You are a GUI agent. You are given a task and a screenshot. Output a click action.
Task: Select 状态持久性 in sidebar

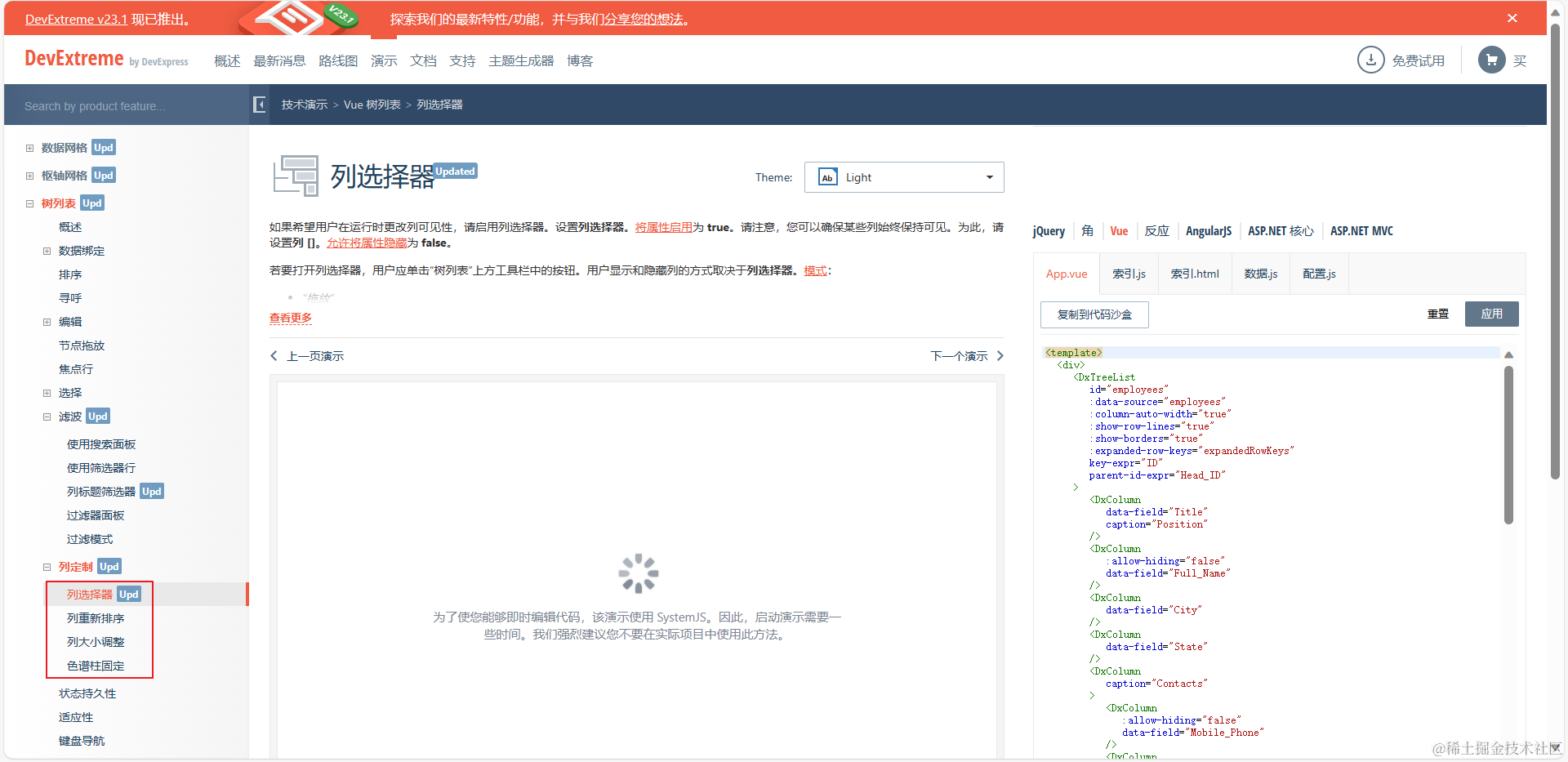pos(87,693)
